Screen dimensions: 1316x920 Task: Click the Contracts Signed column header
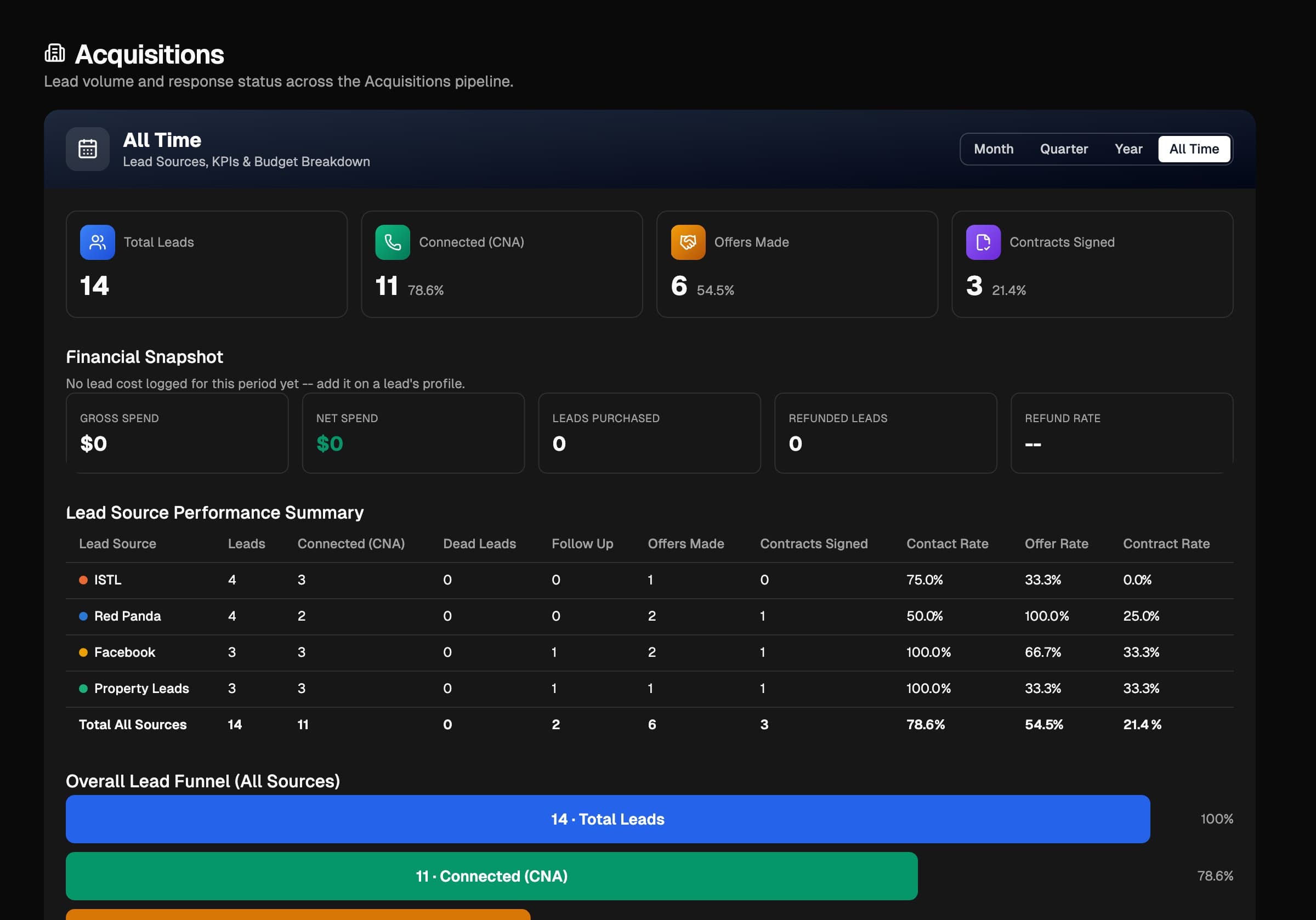click(813, 544)
